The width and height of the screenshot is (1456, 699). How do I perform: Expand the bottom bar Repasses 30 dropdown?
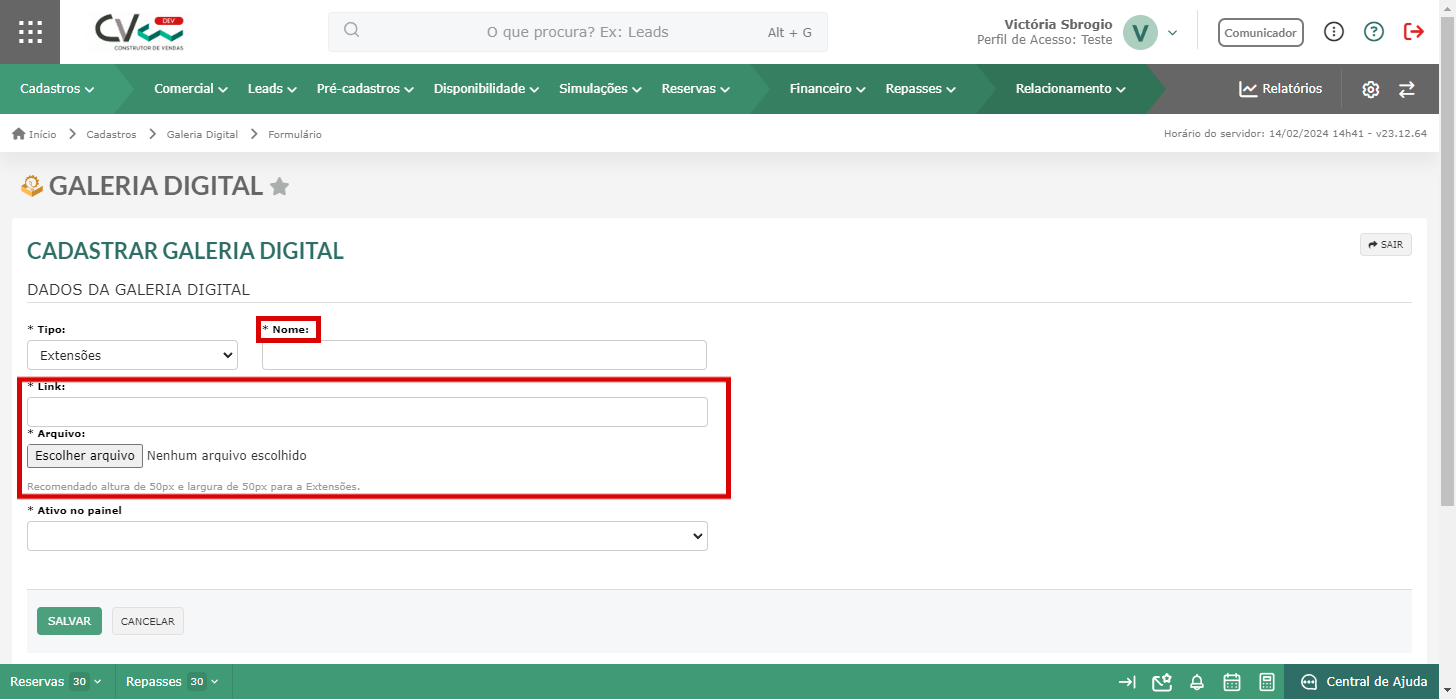[x=173, y=682]
